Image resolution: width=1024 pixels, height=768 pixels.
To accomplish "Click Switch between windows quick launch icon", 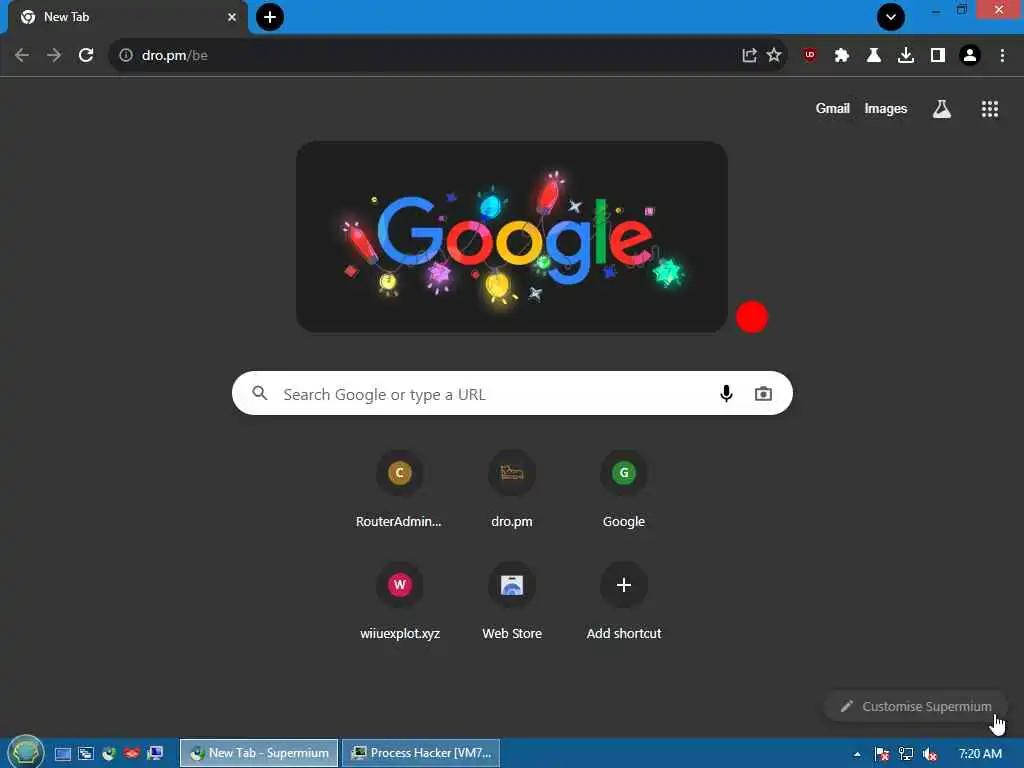I will [x=86, y=754].
